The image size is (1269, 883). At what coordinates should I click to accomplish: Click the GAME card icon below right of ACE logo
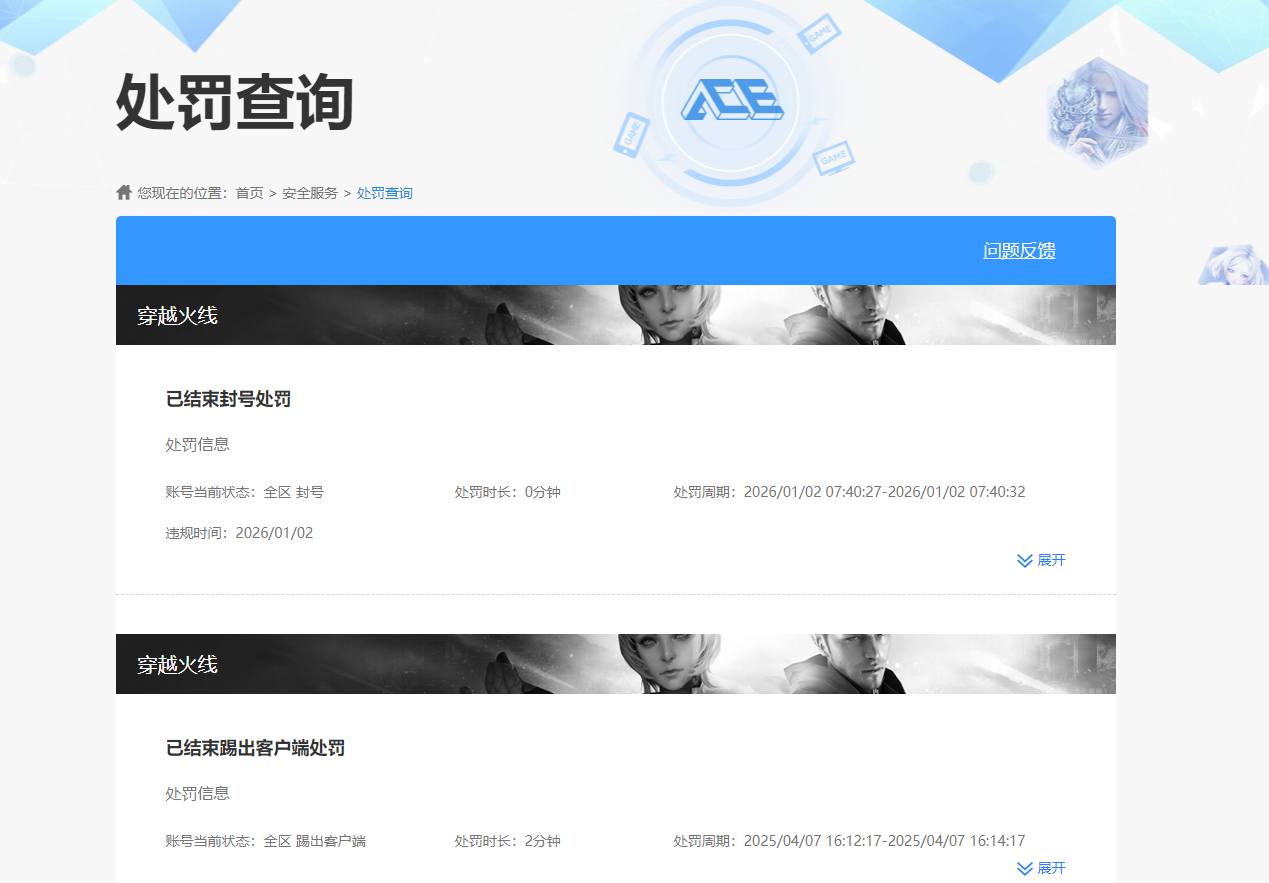click(833, 157)
